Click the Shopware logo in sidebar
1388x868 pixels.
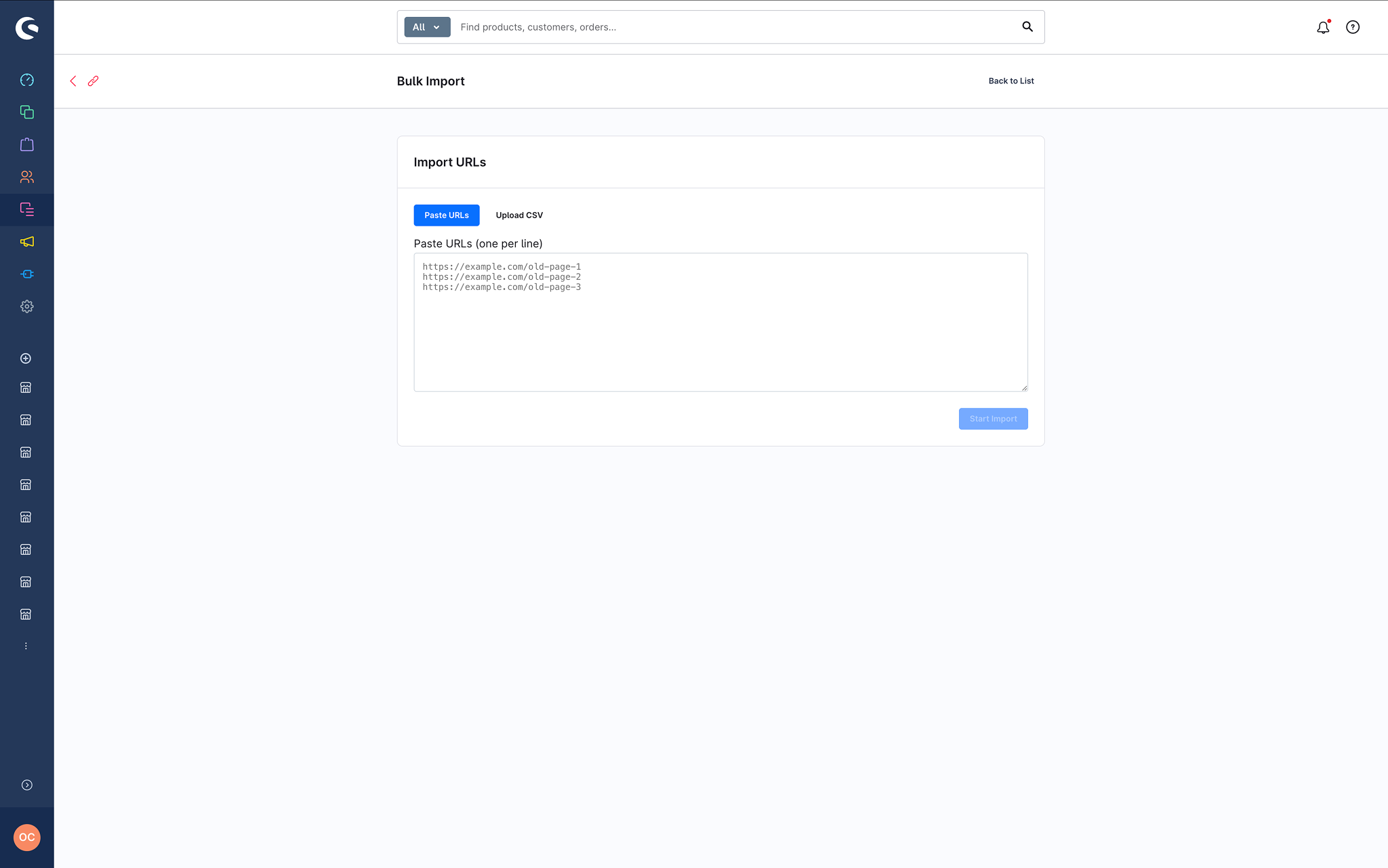[27, 28]
